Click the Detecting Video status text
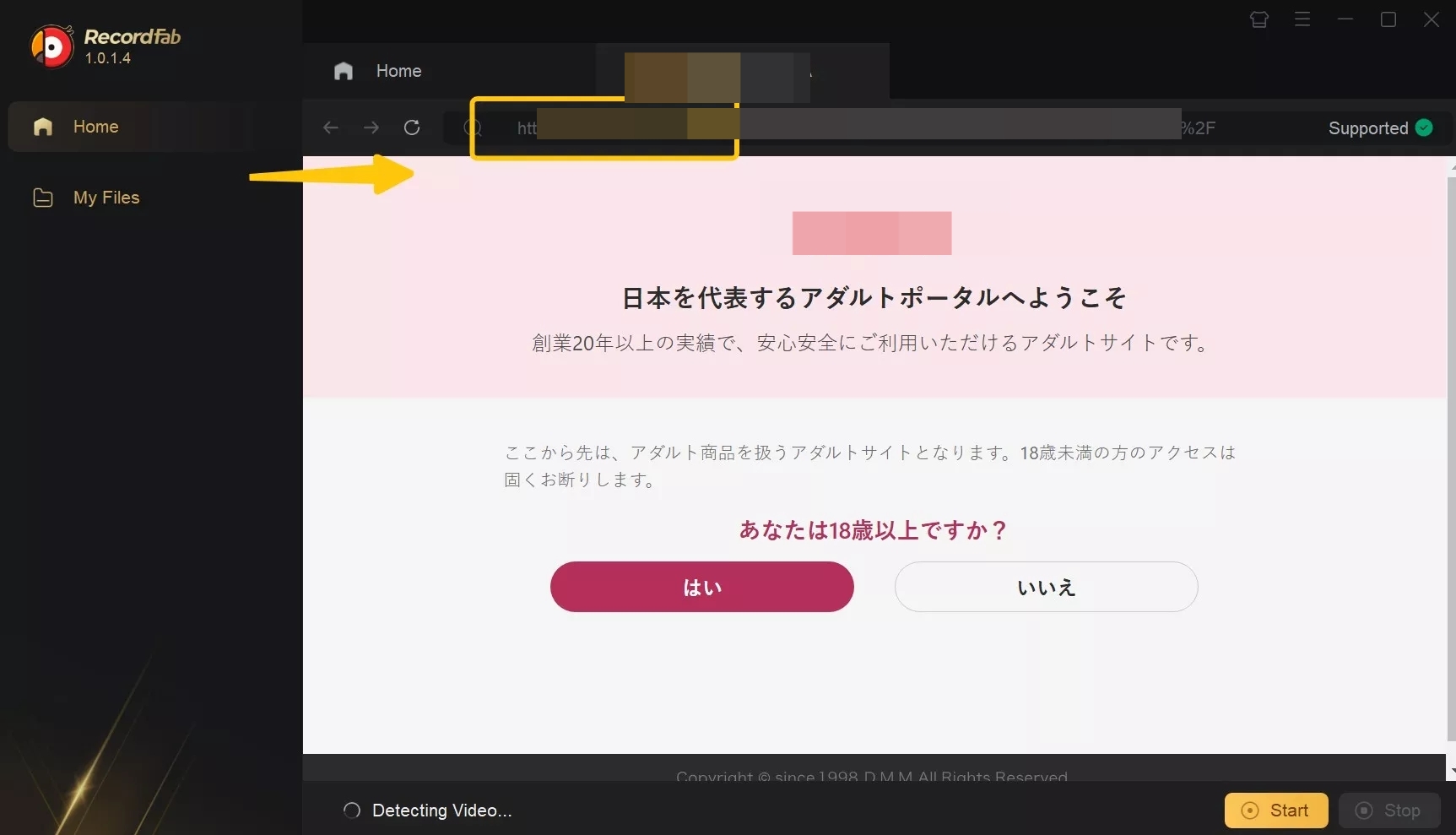Viewport: 1456px width, 835px height. [x=442, y=811]
